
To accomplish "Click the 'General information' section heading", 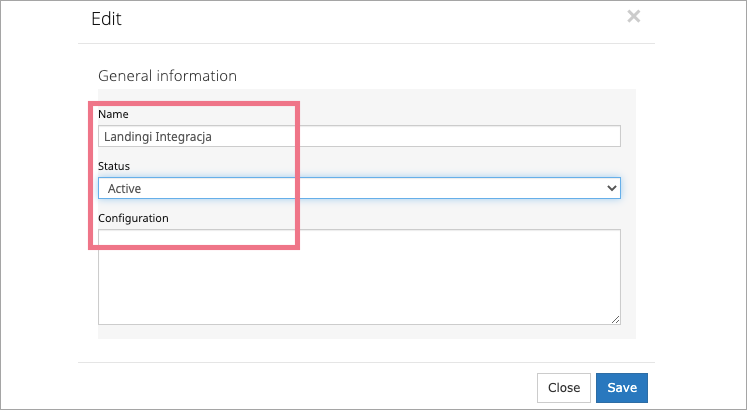I will (167, 75).
